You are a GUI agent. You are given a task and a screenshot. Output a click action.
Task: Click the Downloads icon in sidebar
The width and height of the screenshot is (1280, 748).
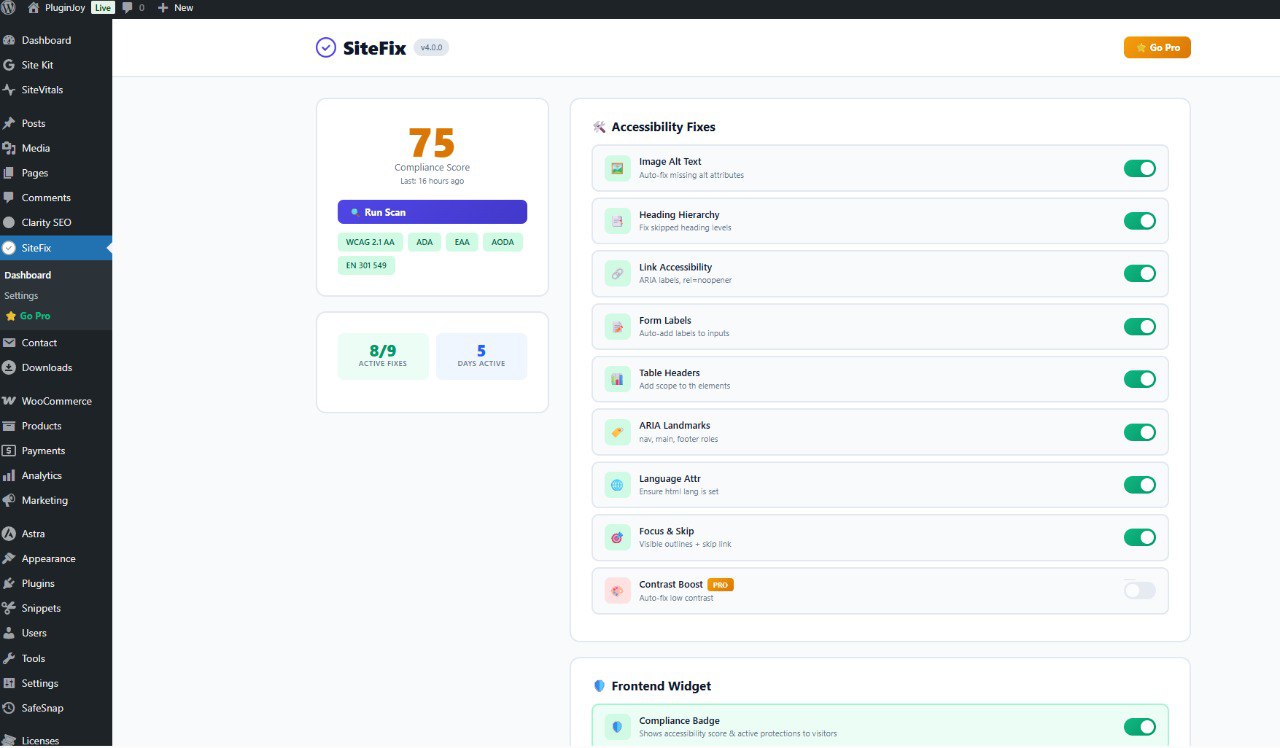pos(9,367)
